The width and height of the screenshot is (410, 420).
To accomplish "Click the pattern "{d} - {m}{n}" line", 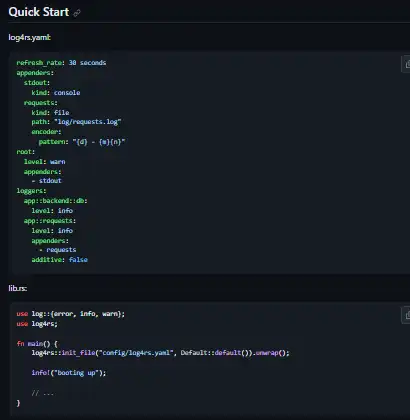I will 82,142.
